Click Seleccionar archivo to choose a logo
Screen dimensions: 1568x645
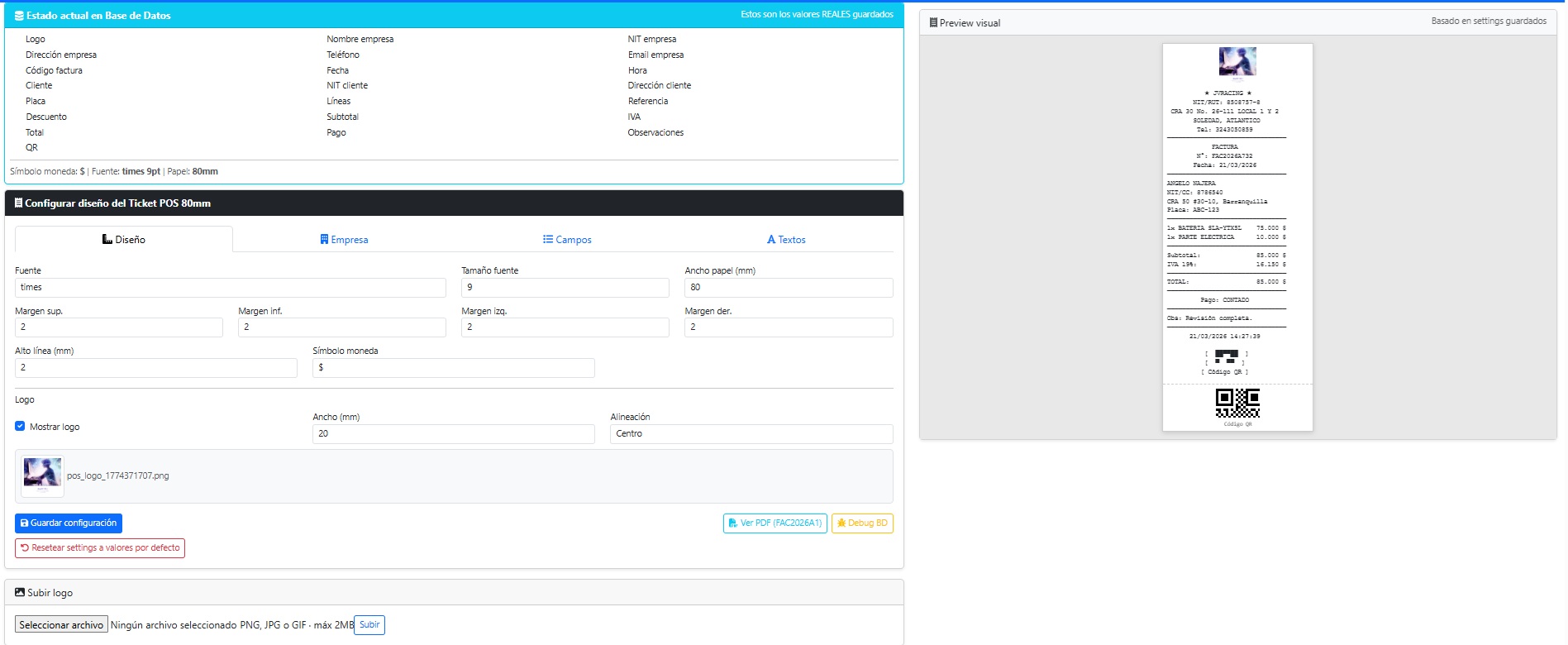point(61,625)
